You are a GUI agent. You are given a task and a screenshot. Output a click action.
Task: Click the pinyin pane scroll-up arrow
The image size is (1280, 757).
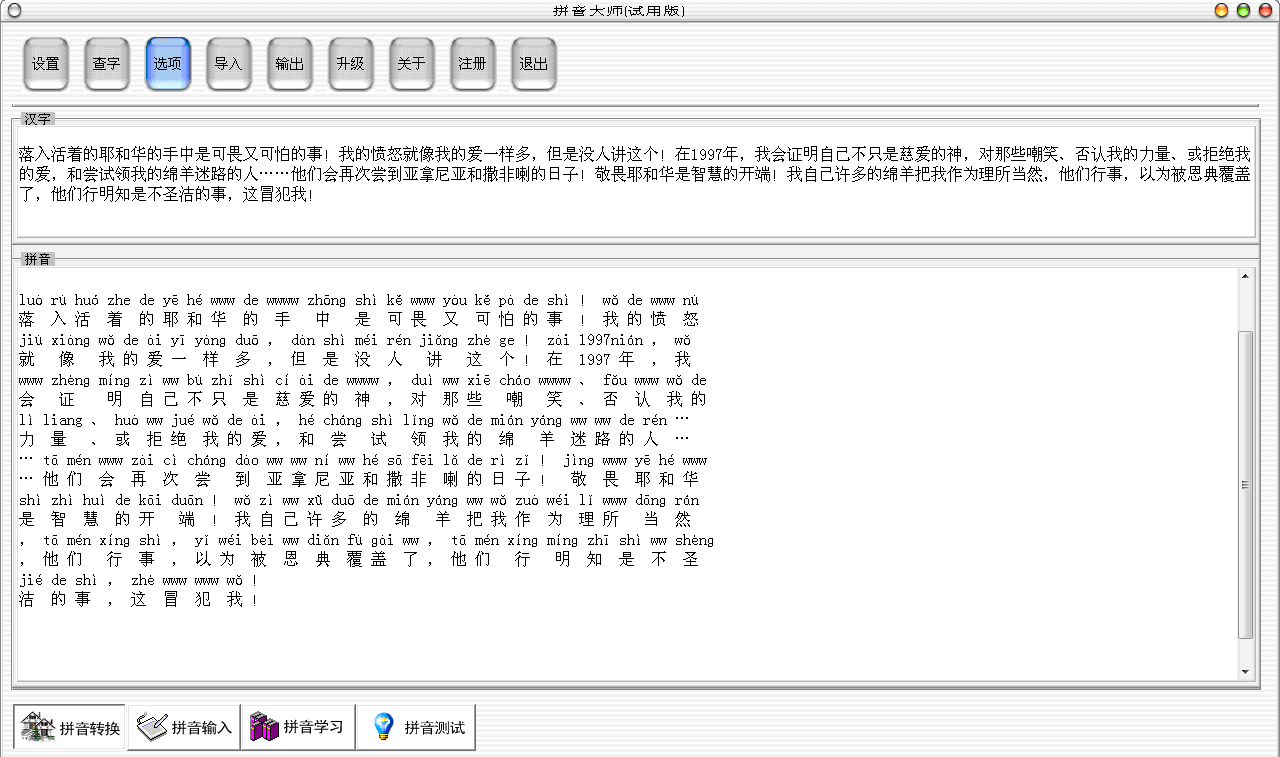tap(1245, 276)
